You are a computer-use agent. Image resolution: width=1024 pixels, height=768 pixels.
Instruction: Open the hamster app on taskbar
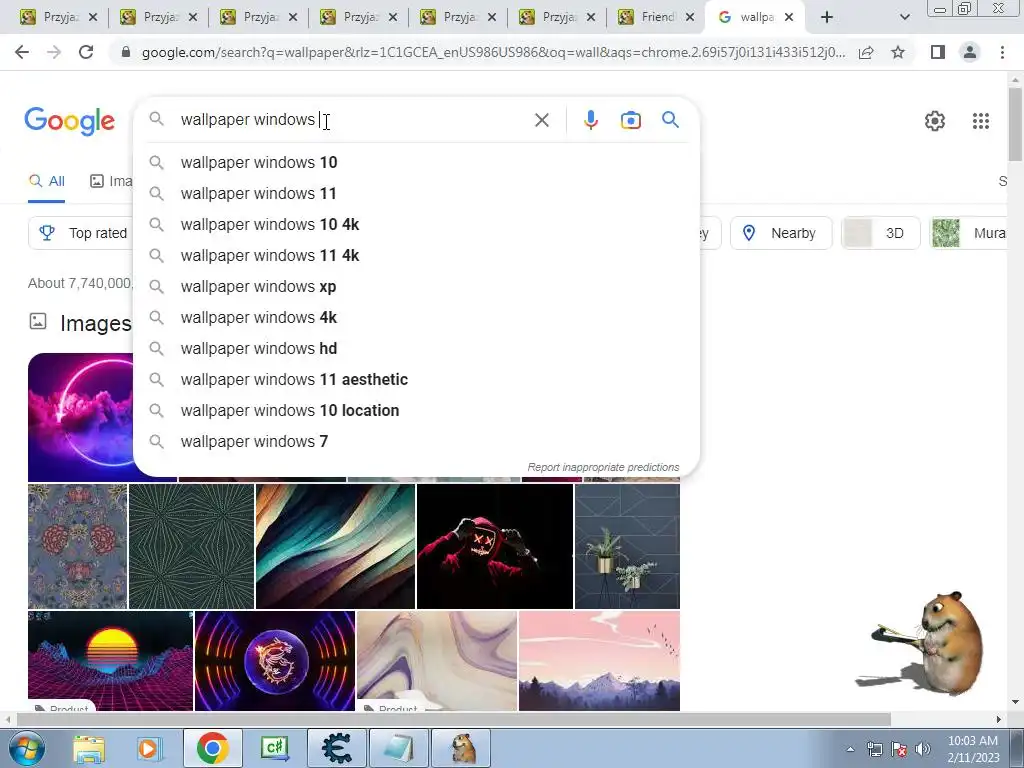coord(463,748)
